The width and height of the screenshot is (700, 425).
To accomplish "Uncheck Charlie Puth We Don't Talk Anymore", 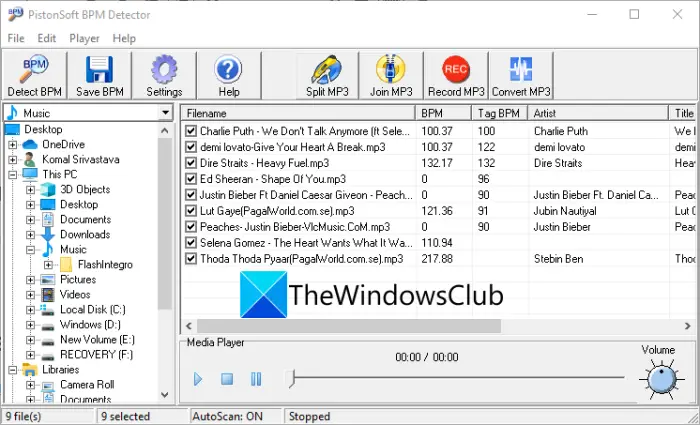I will (x=191, y=131).
